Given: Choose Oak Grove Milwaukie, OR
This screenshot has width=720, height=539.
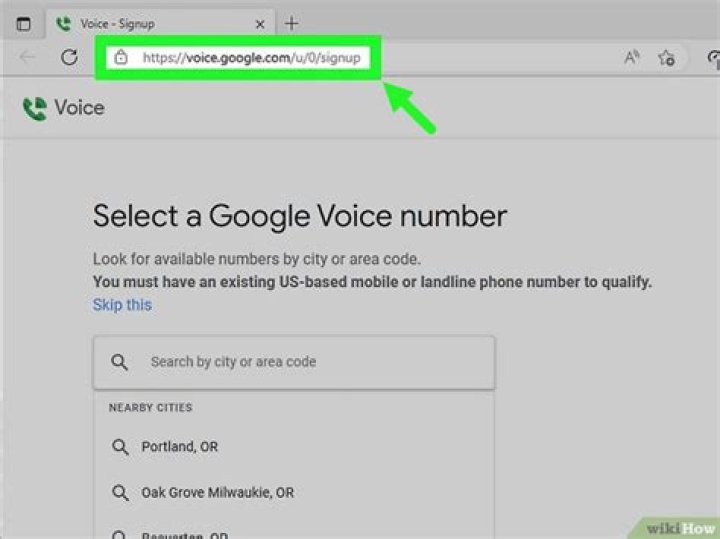Looking at the screenshot, I should click(217, 492).
